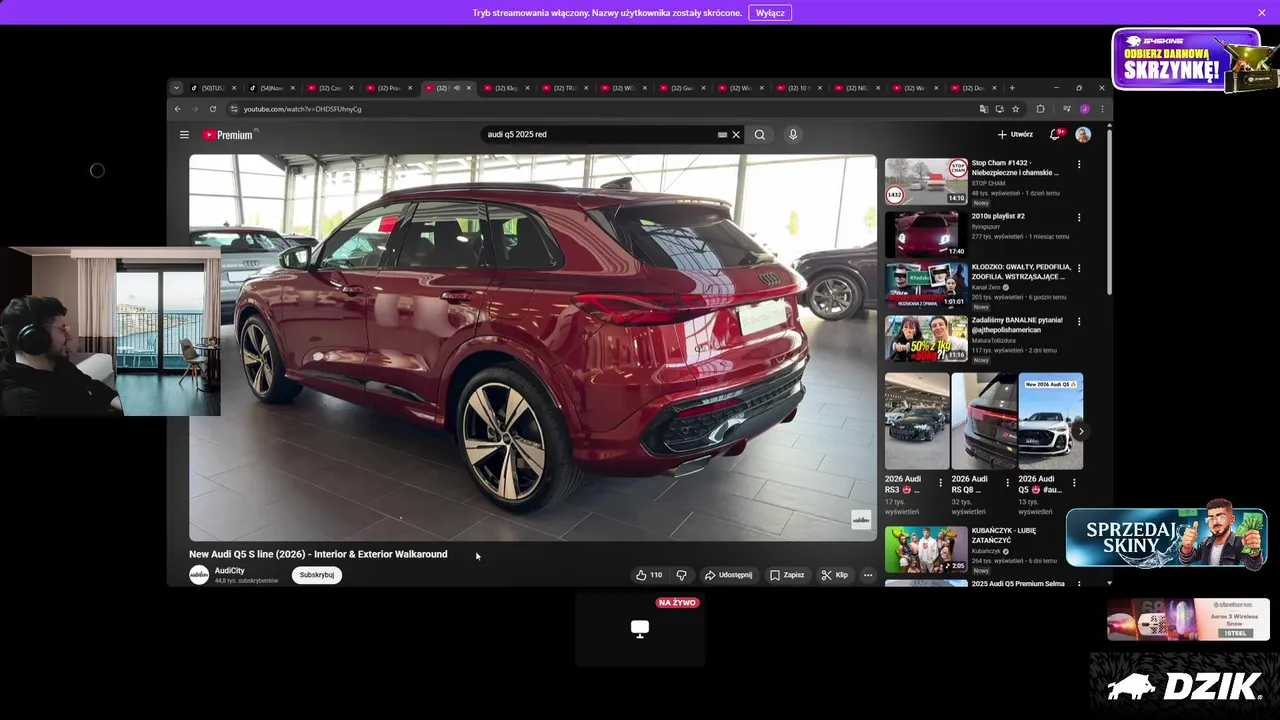Switch to the (54) TikTok tab
The height and width of the screenshot is (720, 1280).
tap(271, 88)
